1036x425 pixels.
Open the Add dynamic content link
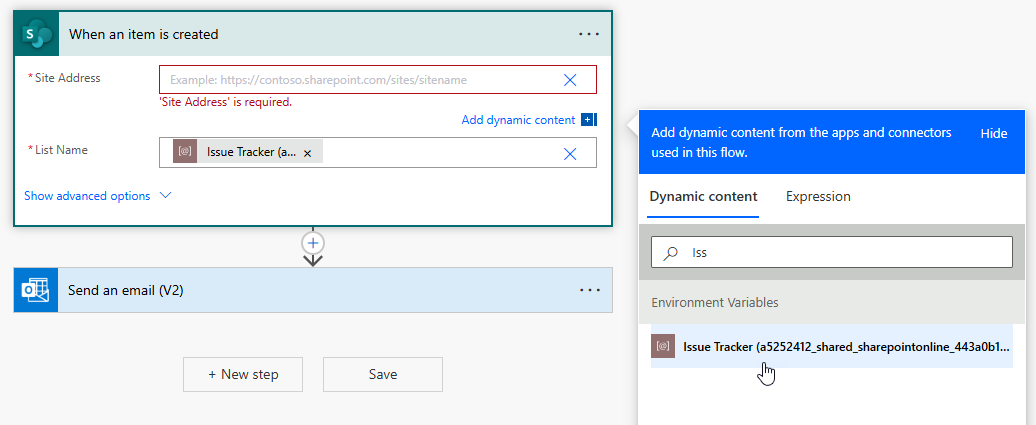tap(518, 120)
